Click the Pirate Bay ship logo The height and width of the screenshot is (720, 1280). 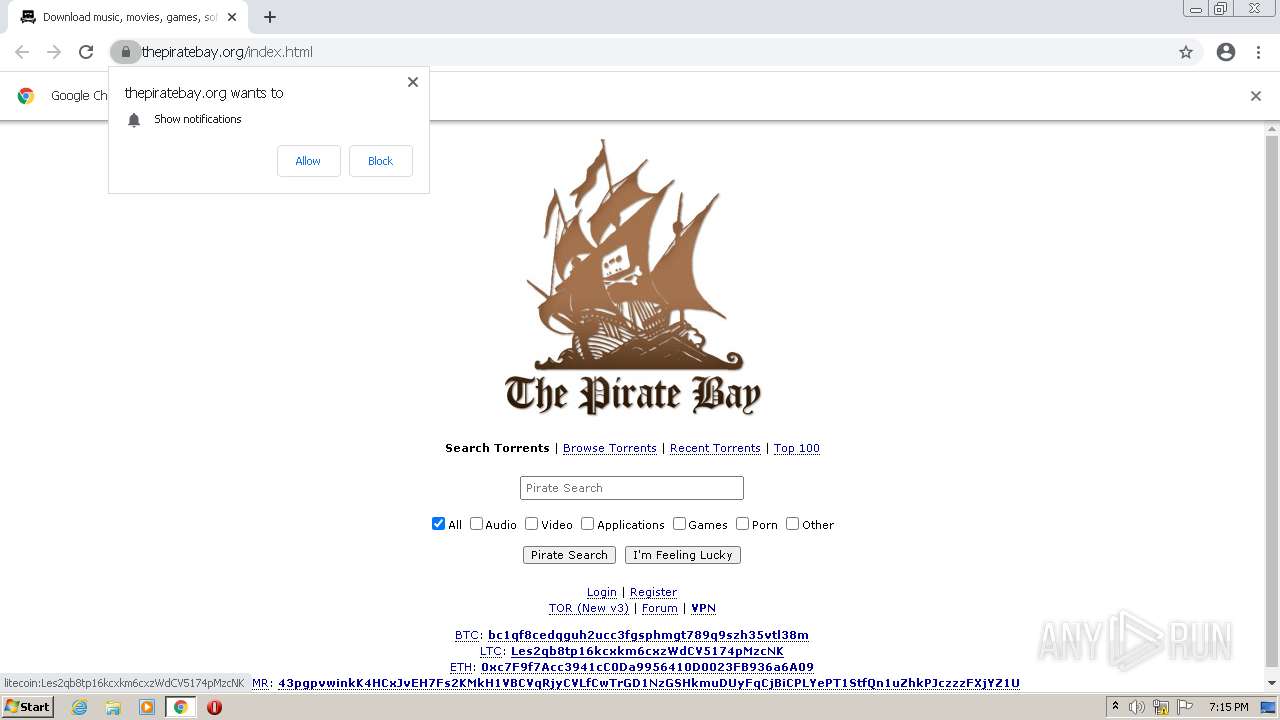(x=633, y=277)
